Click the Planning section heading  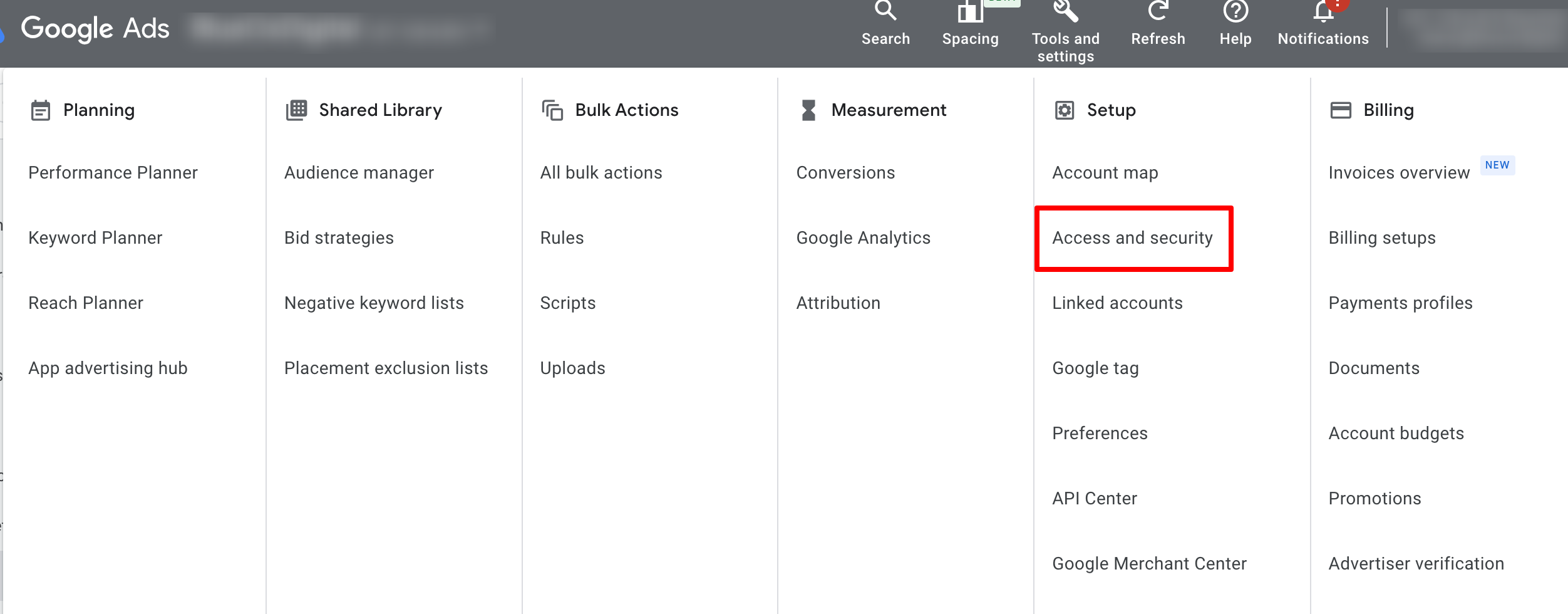(99, 110)
